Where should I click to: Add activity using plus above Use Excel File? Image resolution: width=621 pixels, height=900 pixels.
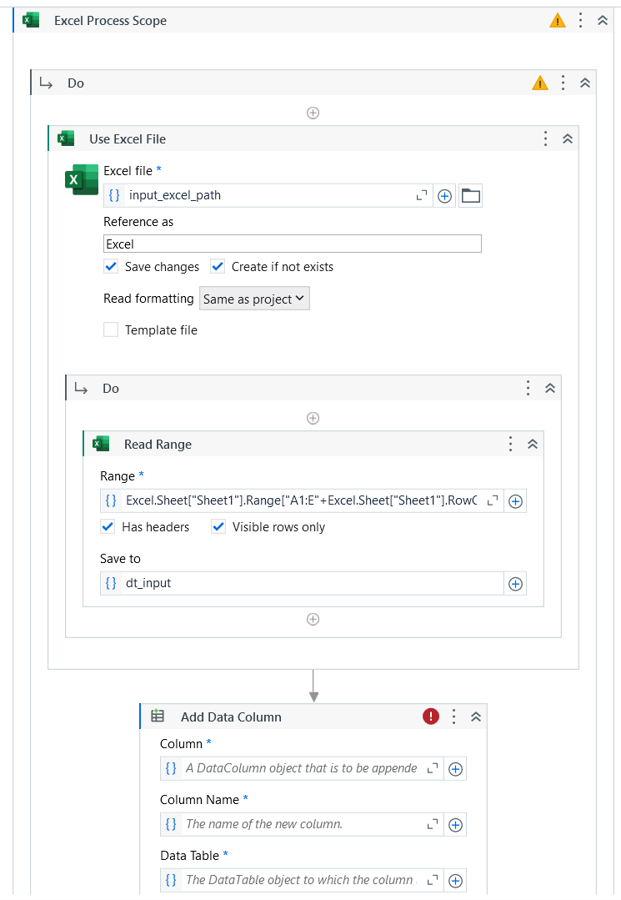click(313, 112)
